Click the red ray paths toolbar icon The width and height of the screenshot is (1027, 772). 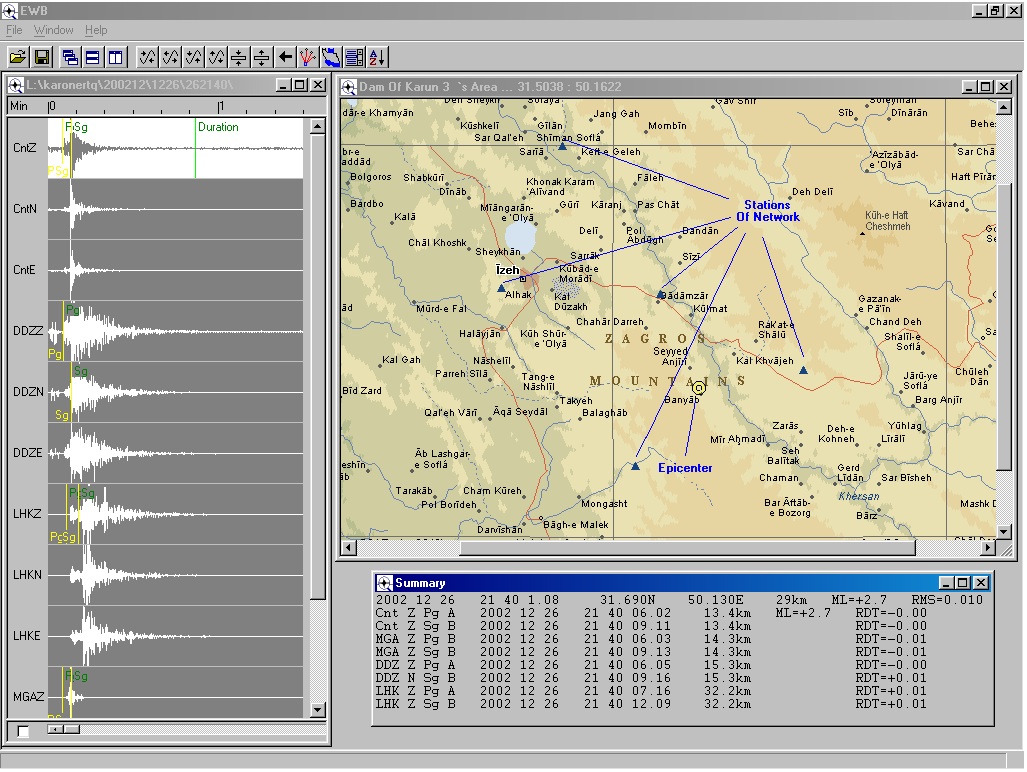[308, 57]
